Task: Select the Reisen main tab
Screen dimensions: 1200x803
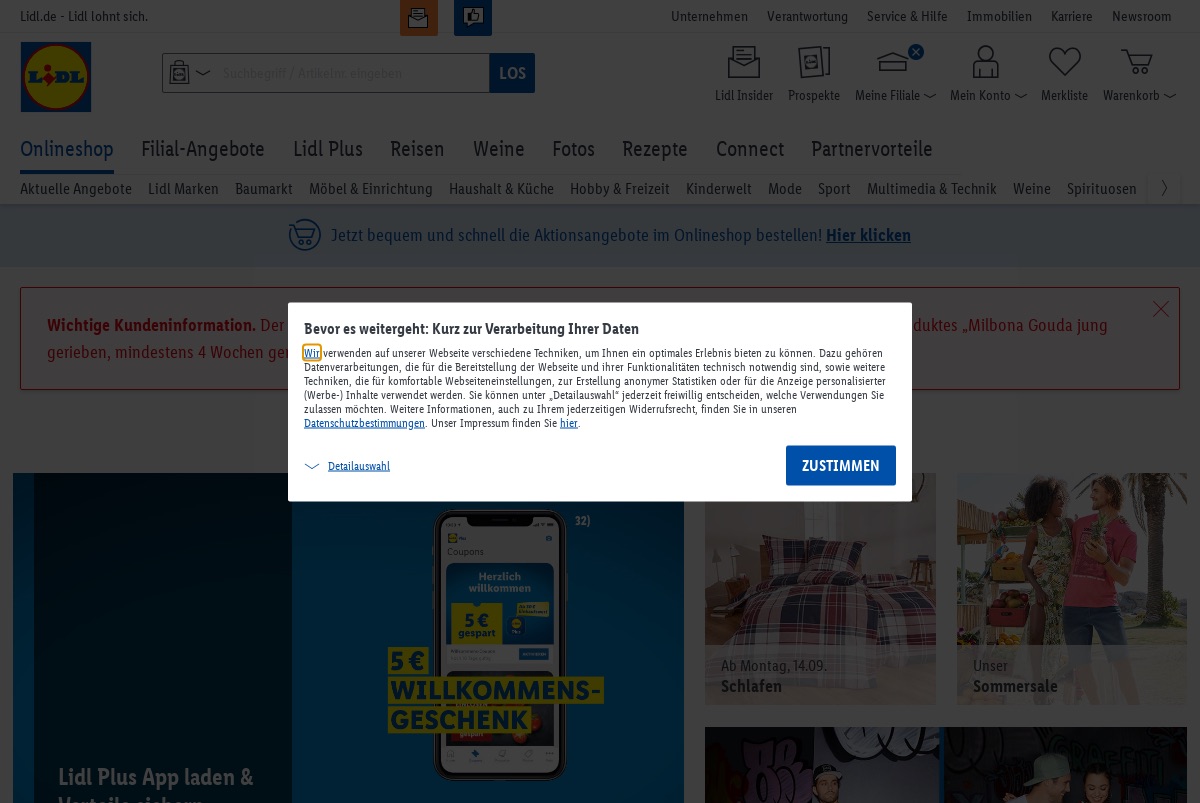Action: pyautogui.click(x=417, y=149)
